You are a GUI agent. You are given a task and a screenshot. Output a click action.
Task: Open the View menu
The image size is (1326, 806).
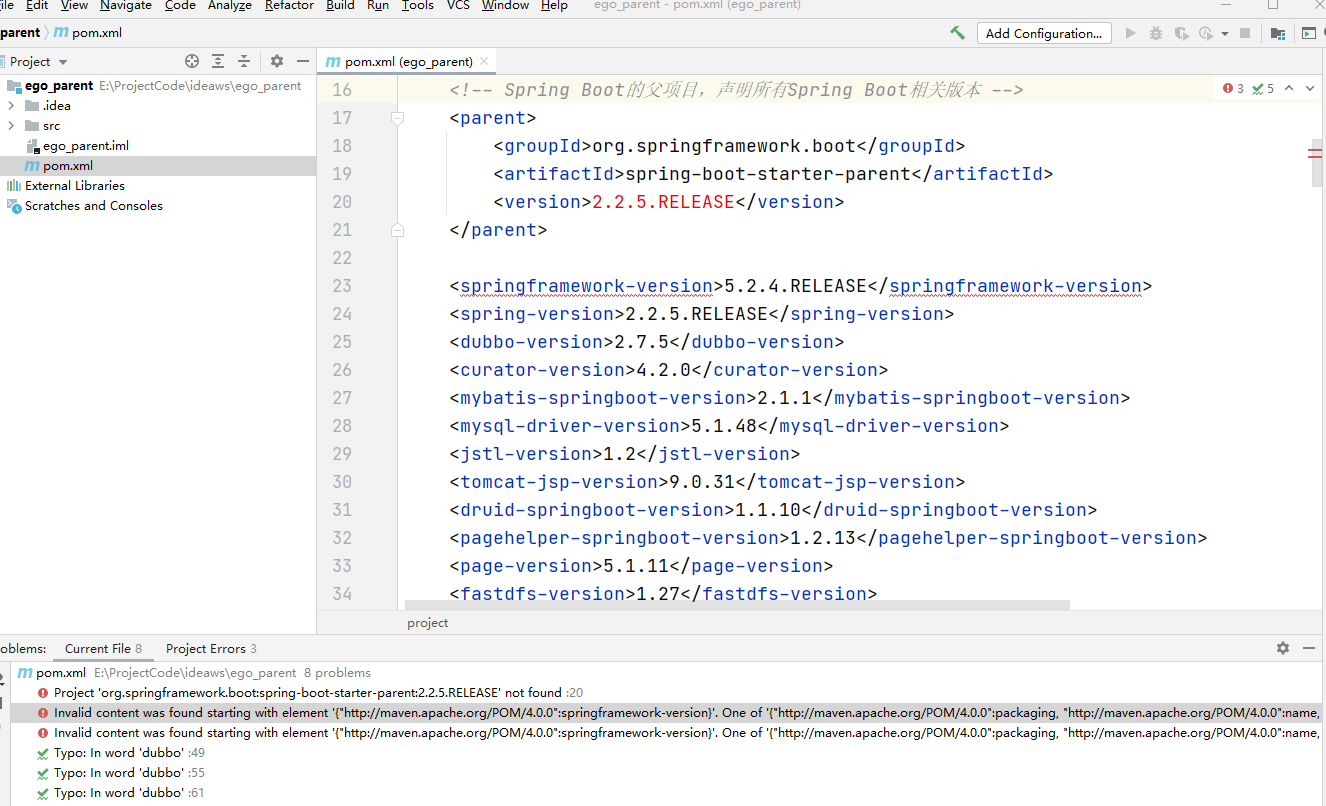coord(74,6)
